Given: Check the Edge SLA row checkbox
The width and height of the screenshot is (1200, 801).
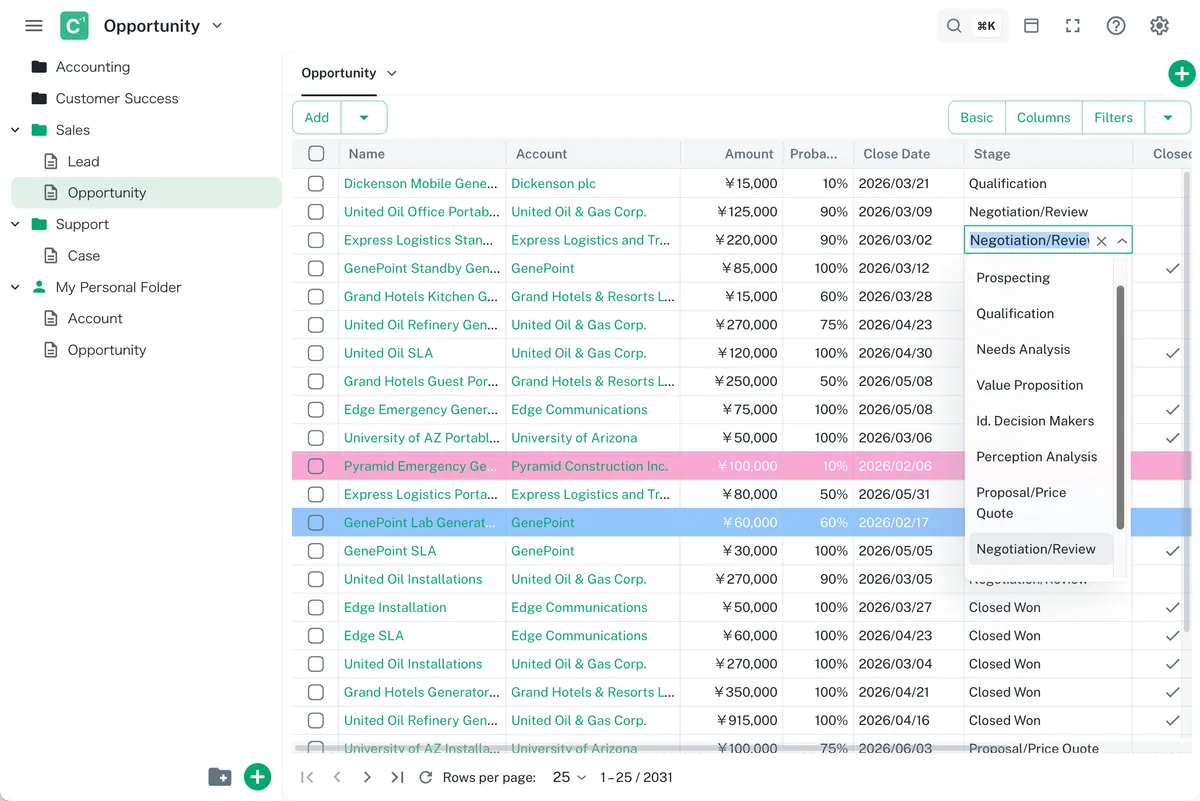Looking at the screenshot, I should point(316,636).
